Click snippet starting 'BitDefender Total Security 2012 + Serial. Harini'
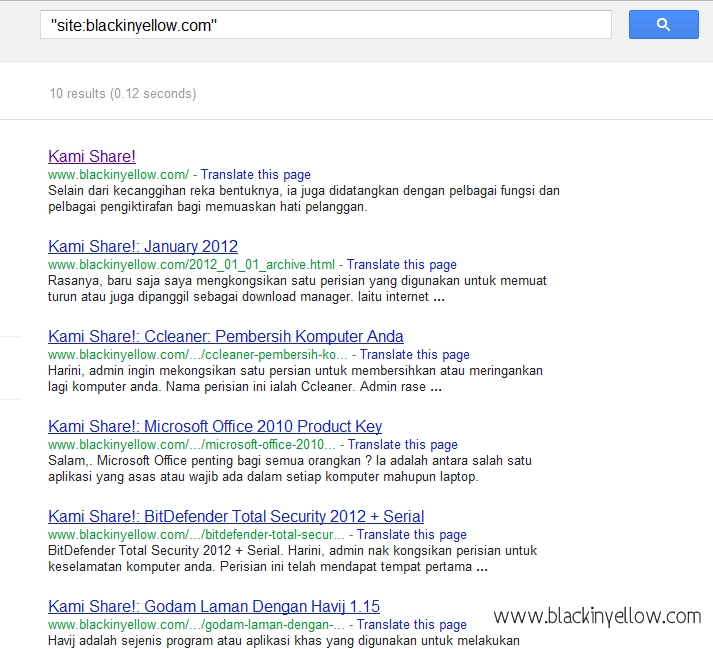 pos(293,559)
